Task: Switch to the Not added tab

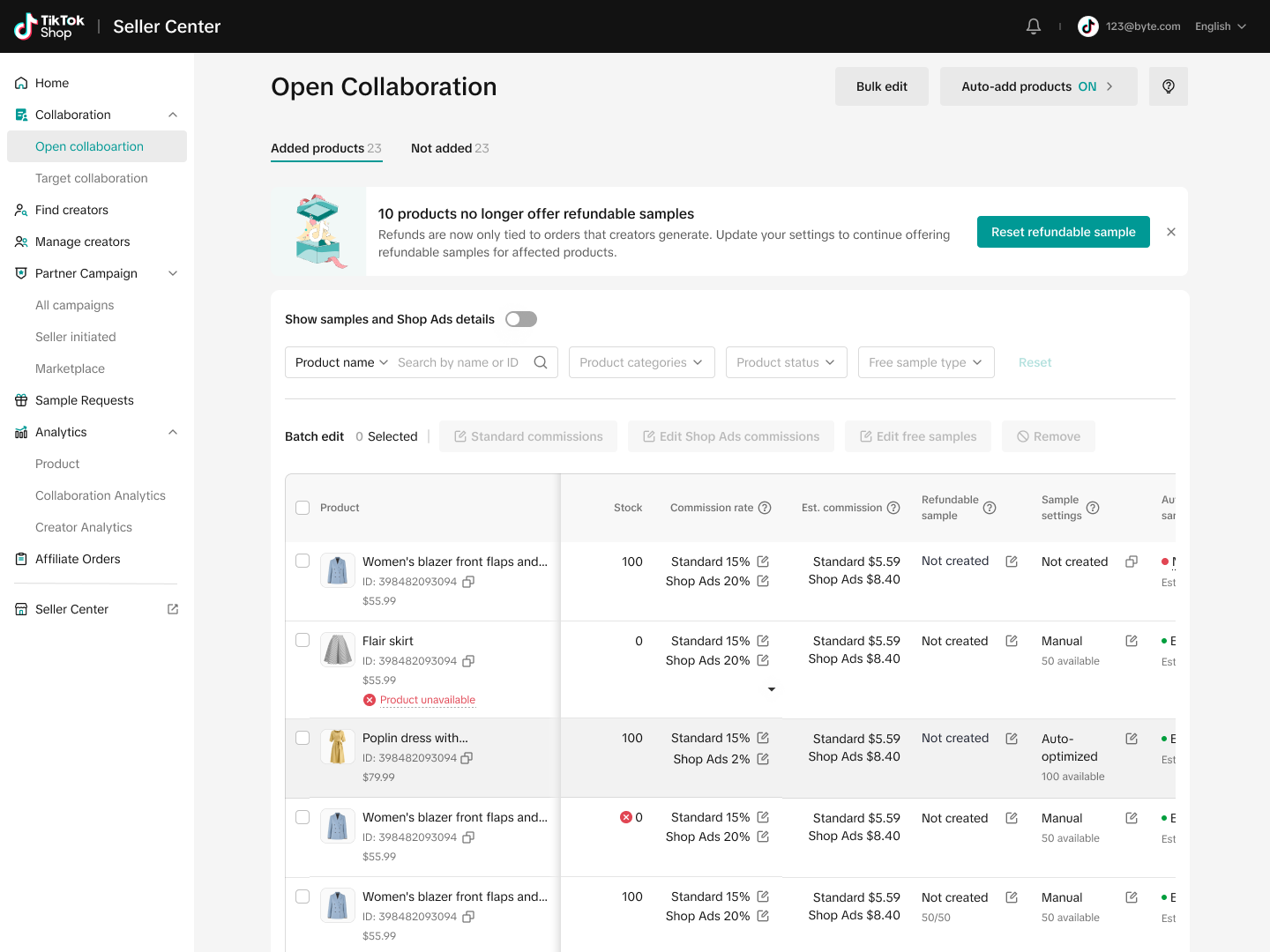Action: [449, 148]
